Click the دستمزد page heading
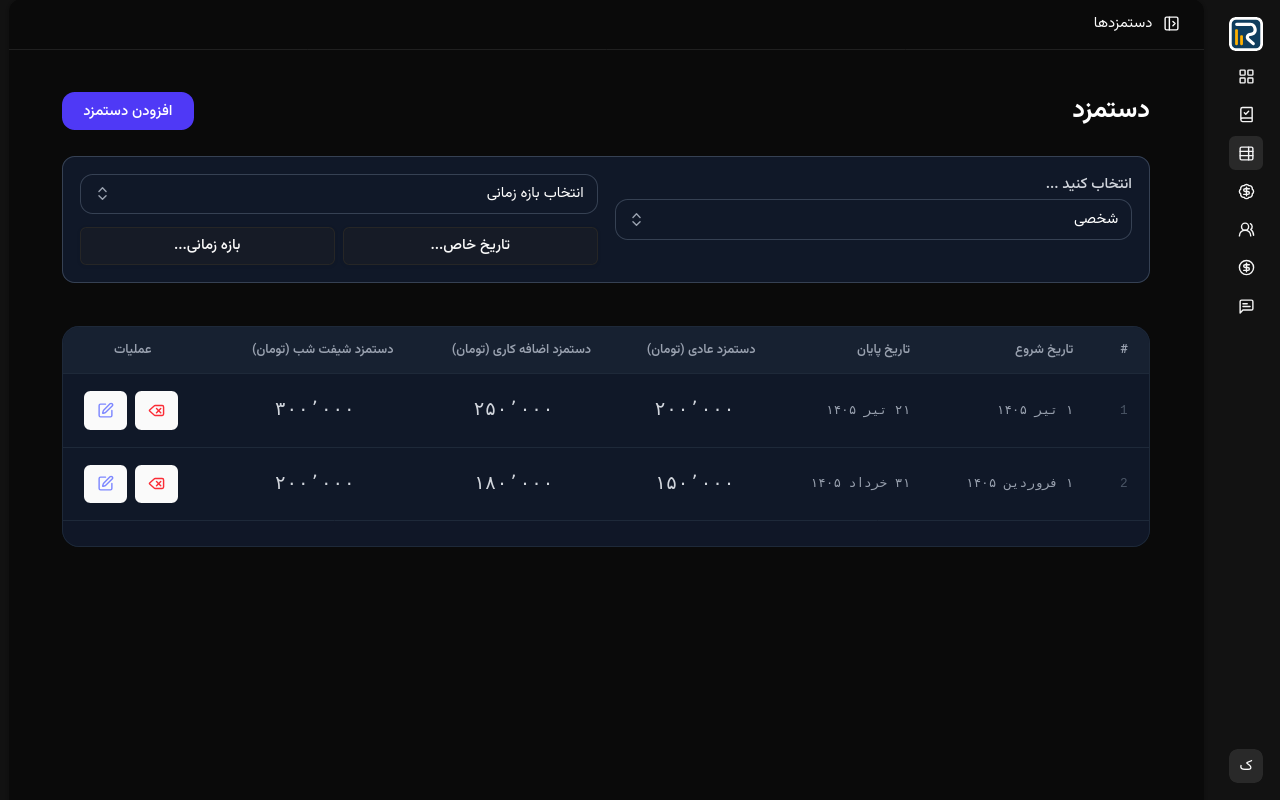 [1111, 110]
